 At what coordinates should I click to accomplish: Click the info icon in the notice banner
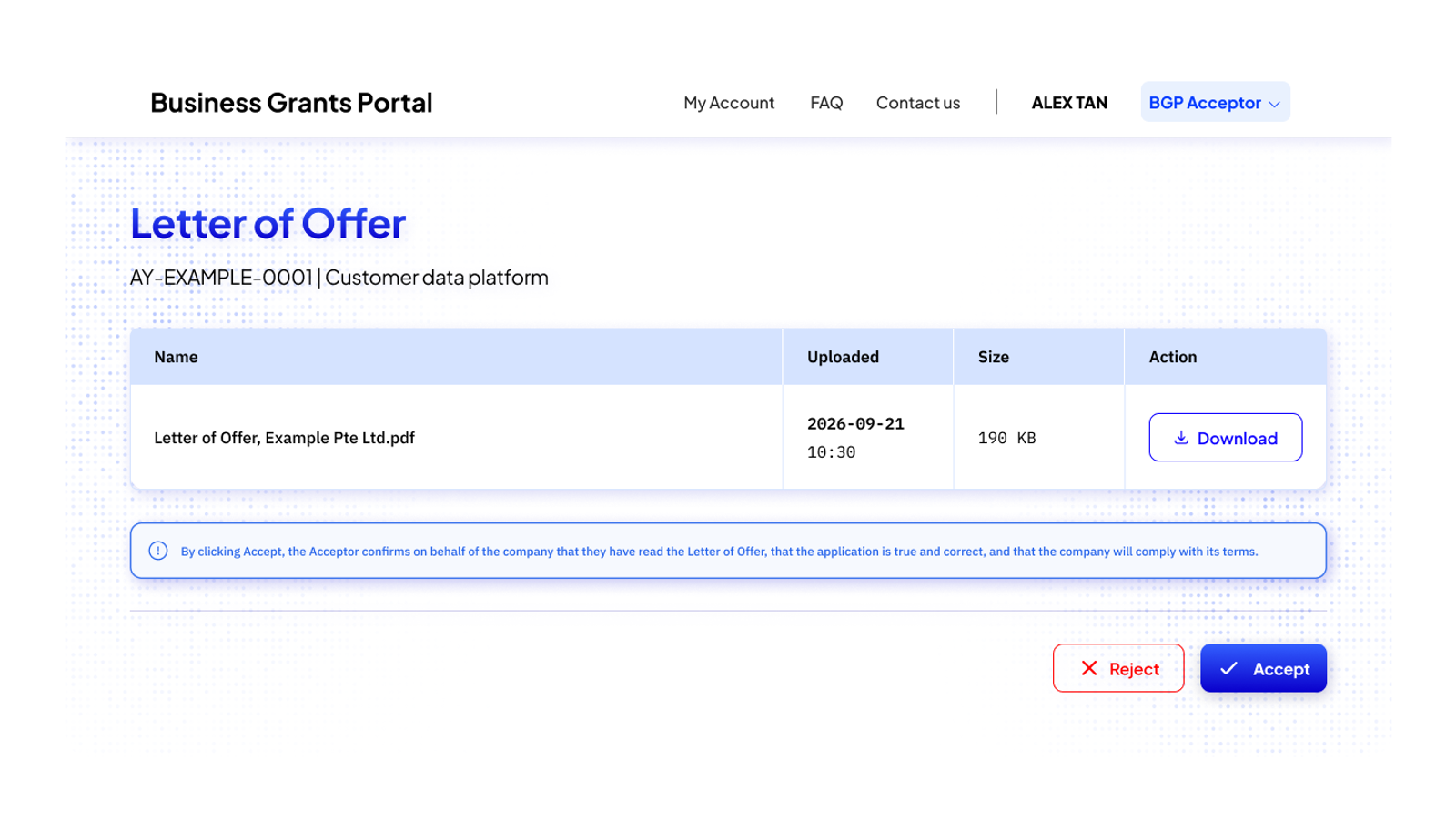click(158, 551)
